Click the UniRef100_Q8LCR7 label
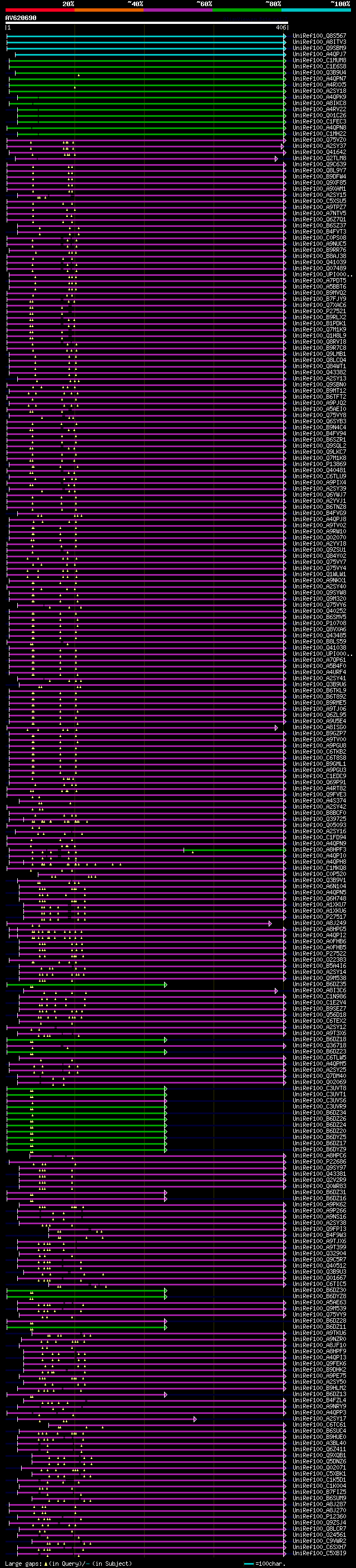This screenshot has height=1568, width=356. [319, 1529]
